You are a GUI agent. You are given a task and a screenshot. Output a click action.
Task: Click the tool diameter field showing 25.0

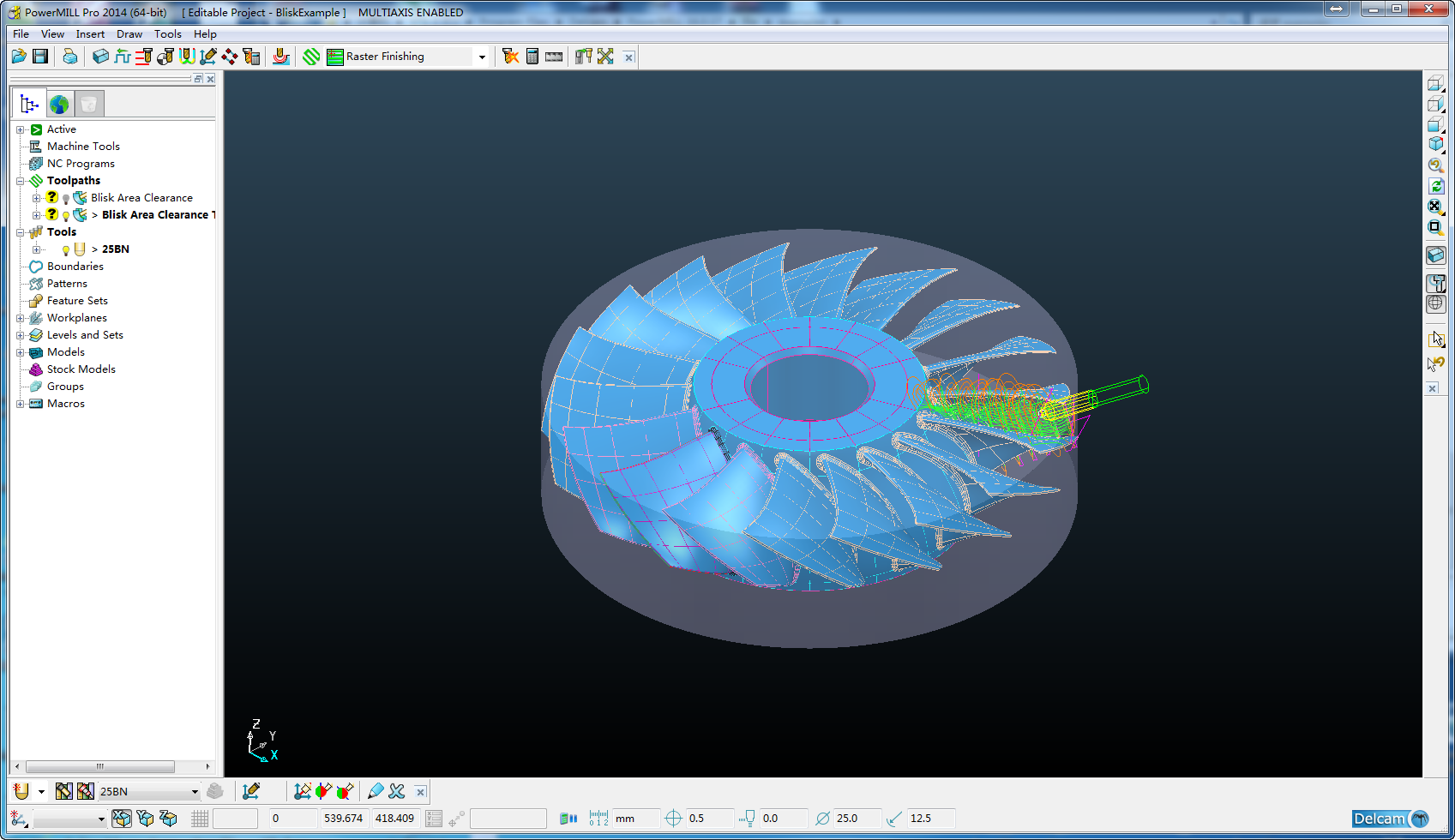pos(857,819)
